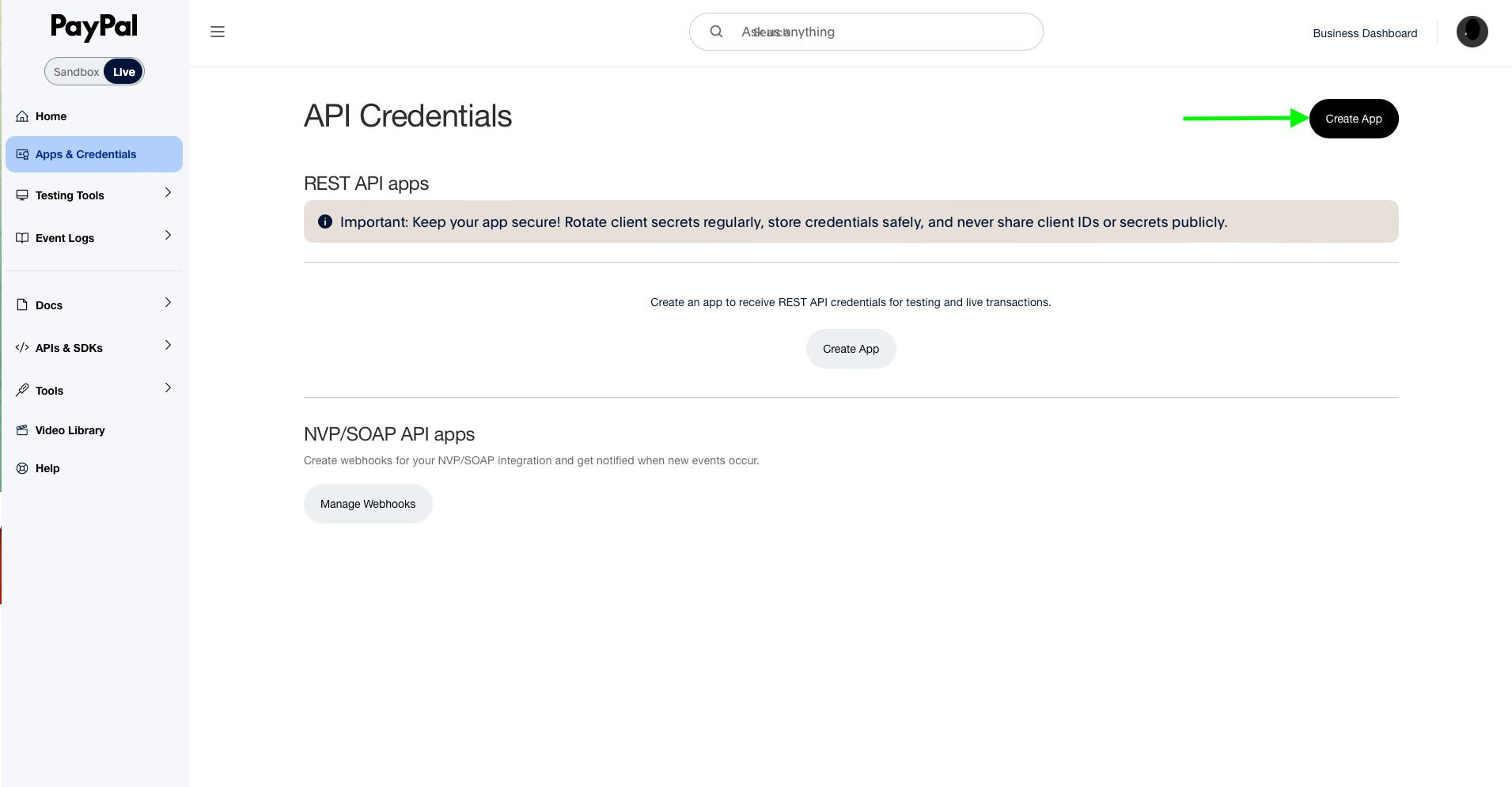Click the NVP/SOAP API apps heading
Viewport: 1512px width, 787px height.
pos(389,434)
